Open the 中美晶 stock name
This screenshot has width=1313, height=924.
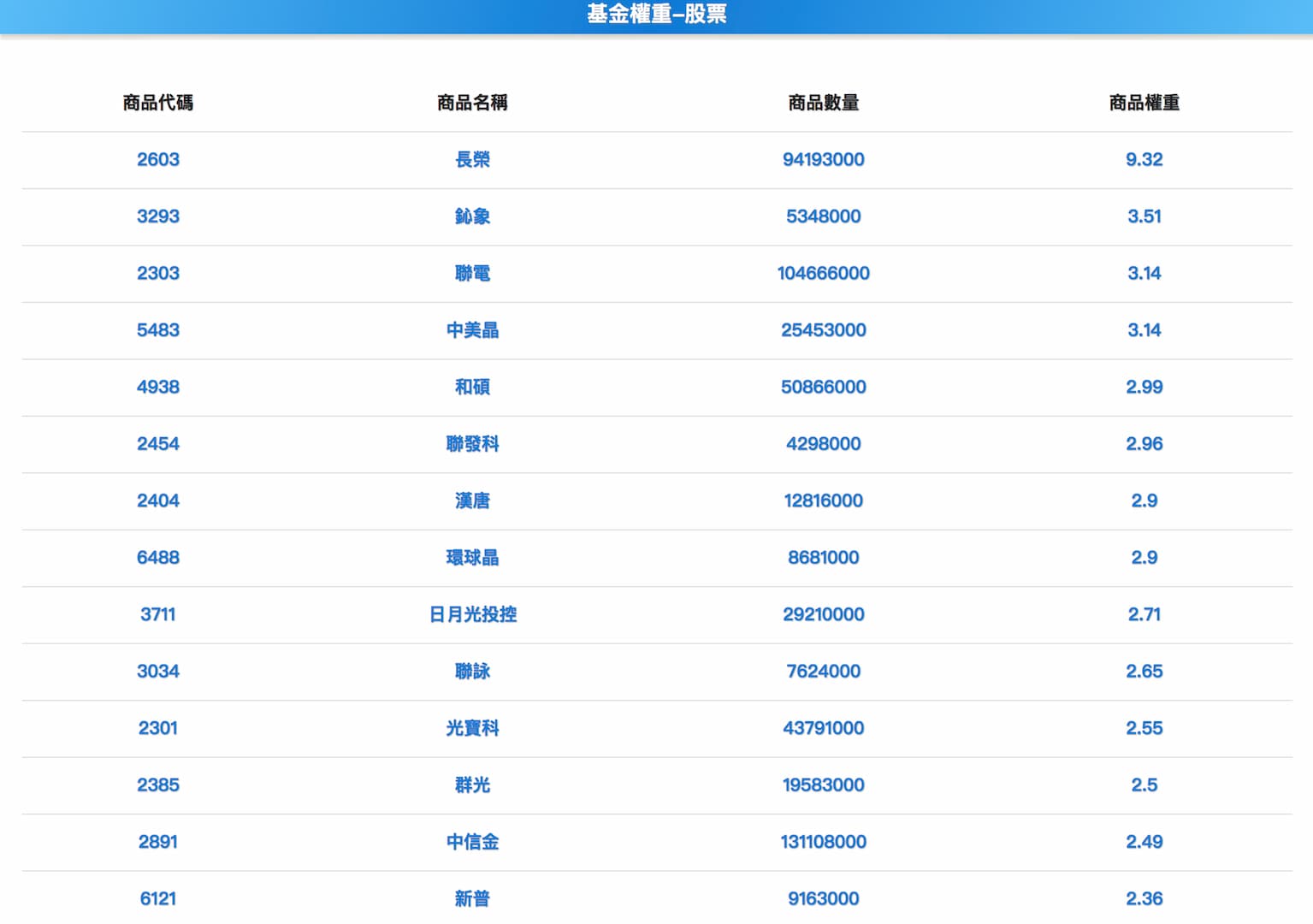[472, 330]
